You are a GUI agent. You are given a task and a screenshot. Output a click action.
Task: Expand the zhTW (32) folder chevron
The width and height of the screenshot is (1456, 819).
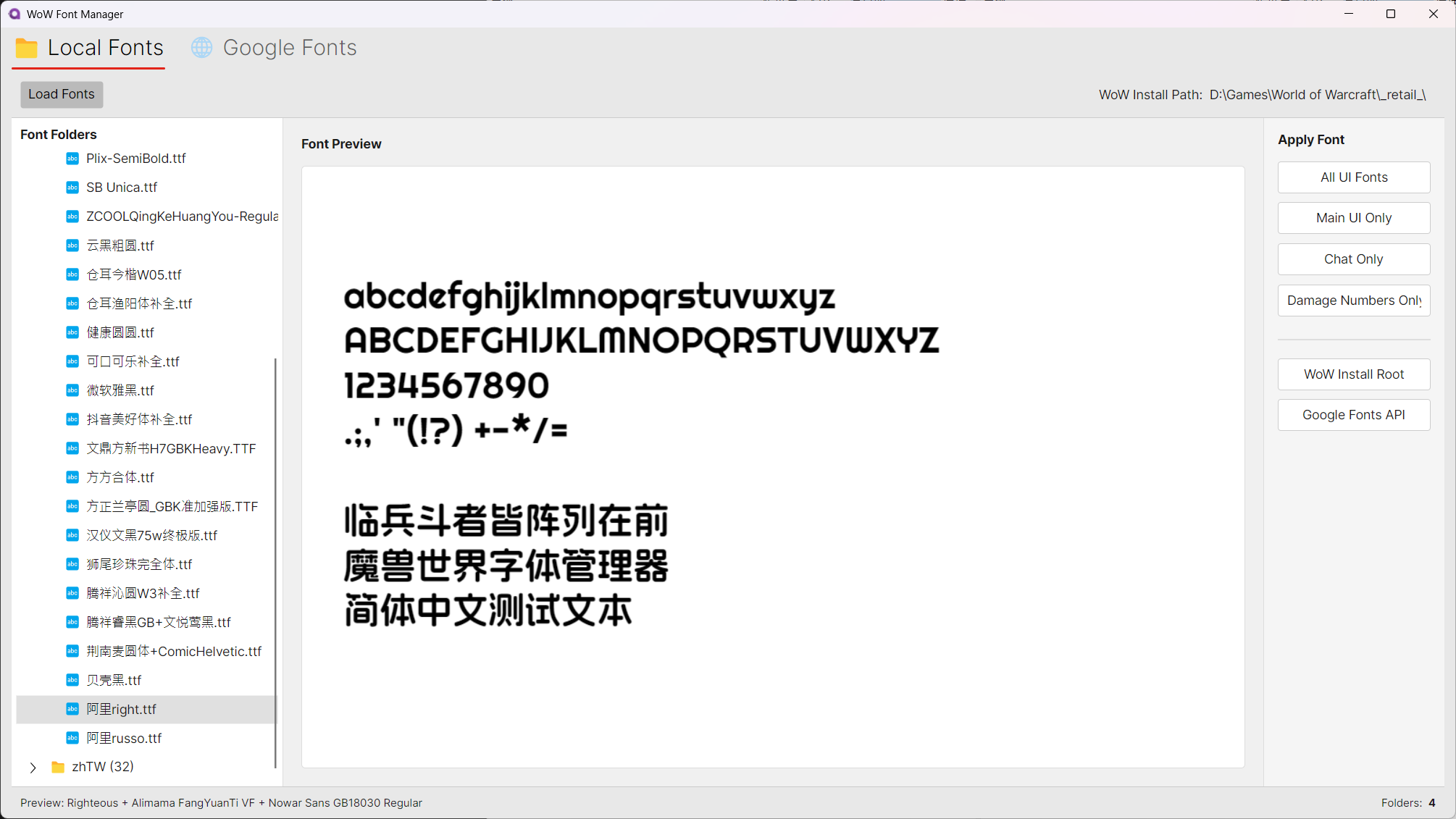click(33, 768)
